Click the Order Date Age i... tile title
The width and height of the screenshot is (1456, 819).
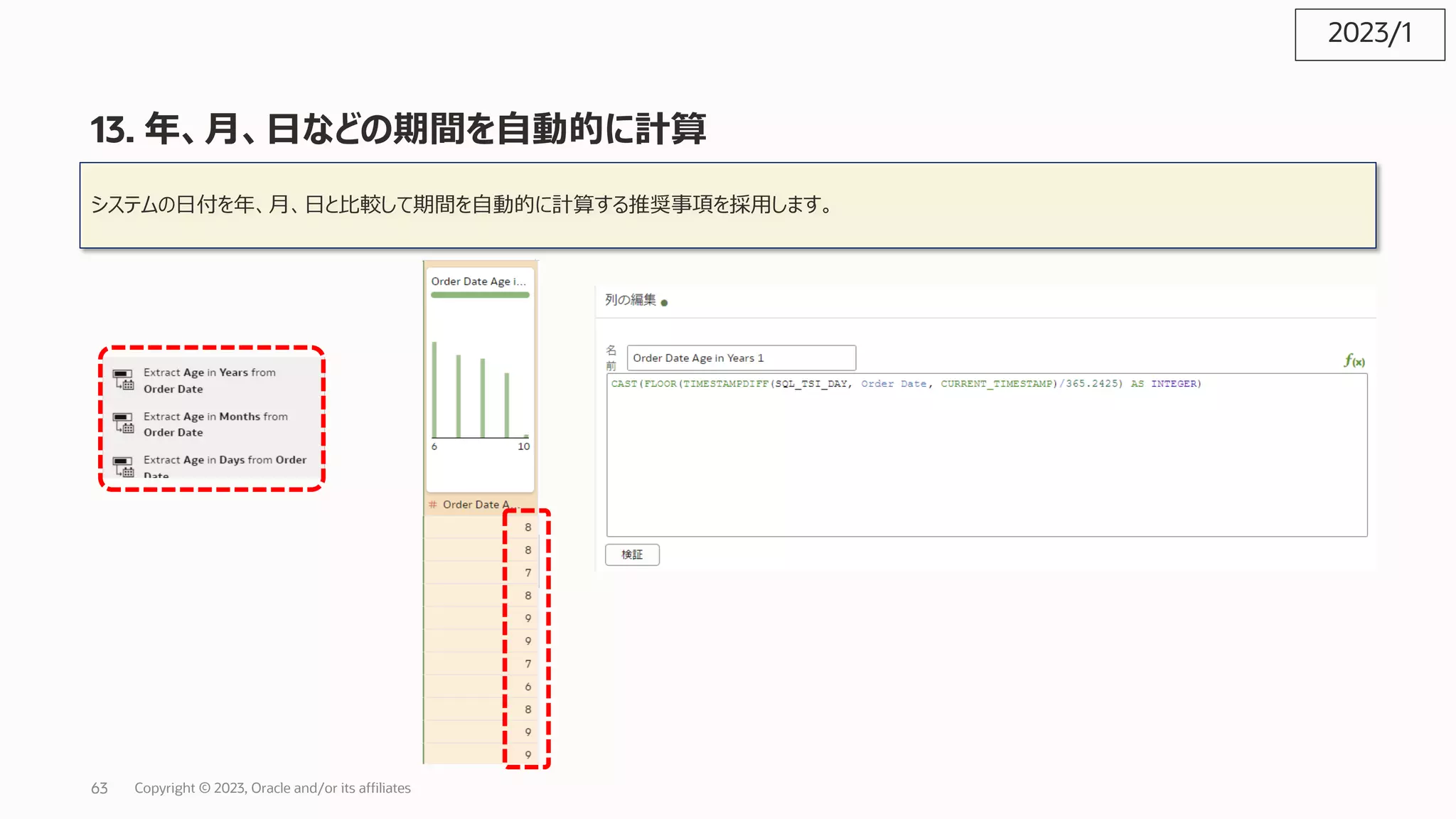pos(478,281)
